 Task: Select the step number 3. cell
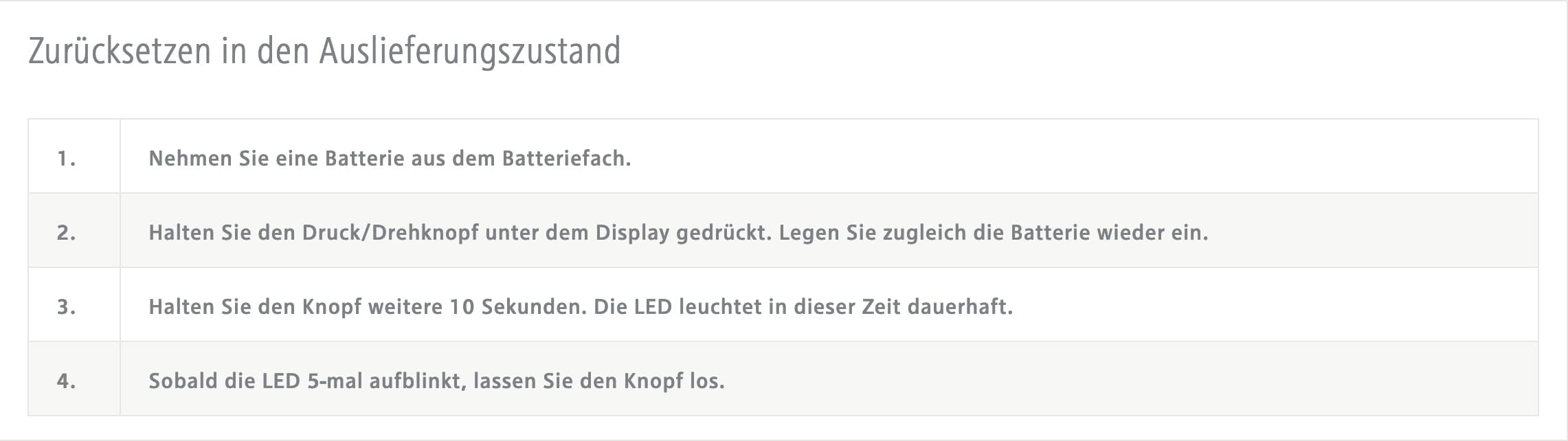(74, 304)
